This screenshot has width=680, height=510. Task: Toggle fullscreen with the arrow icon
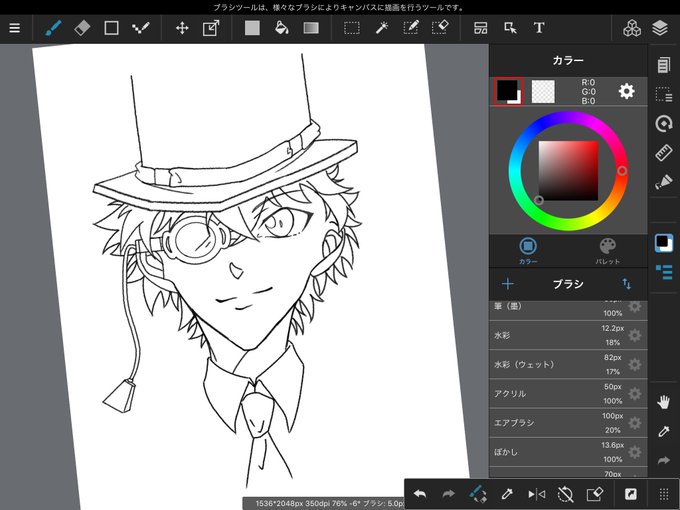point(631,494)
